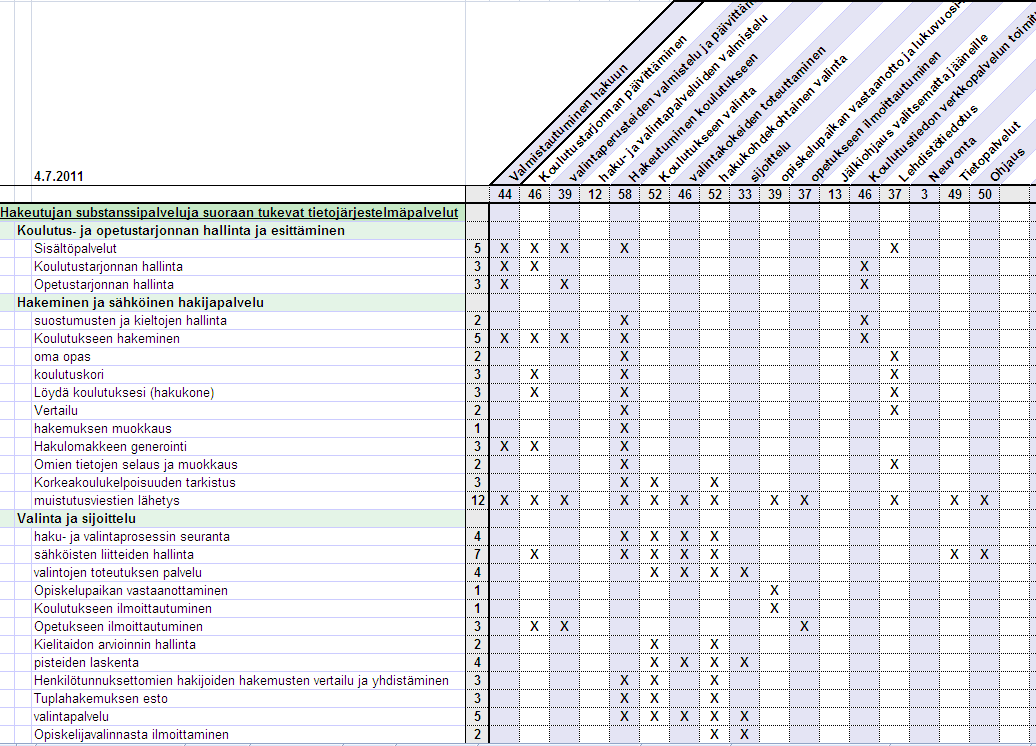Select count 12 beside 'muistutusviestien lähetys'
Image resolution: width=1036 pixels, height=746 pixels.
478,500
